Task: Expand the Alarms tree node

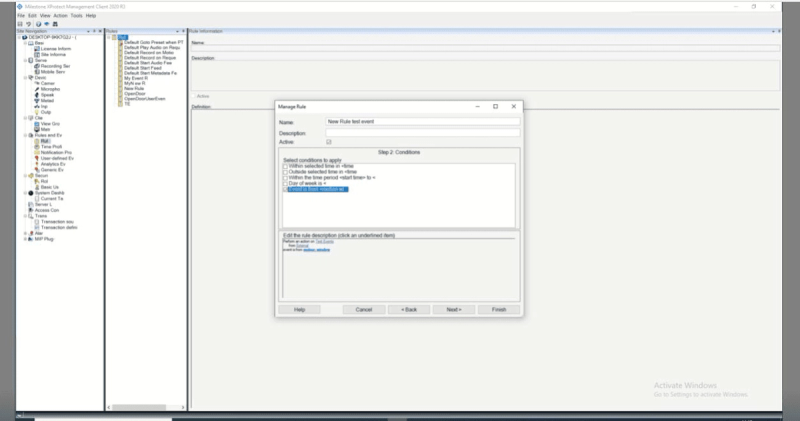Action: click(x=25, y=233)
